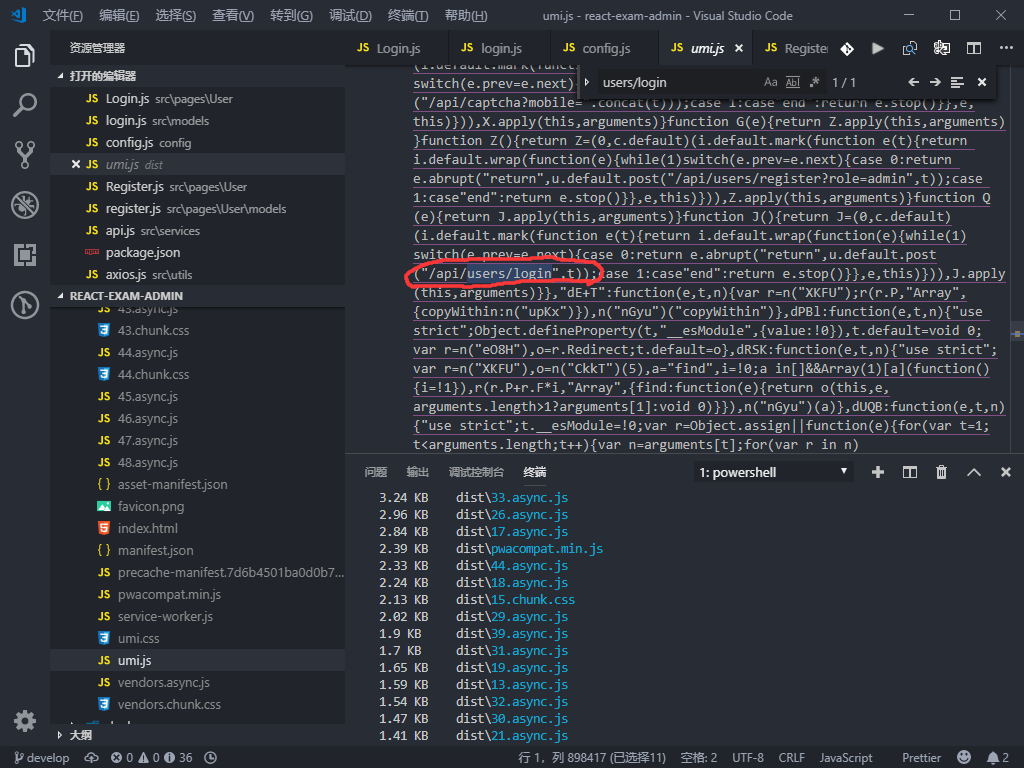Screen dimensions: 1024x768
Task: Click the develop branch in status bar
Action: [x=42, y=758]
